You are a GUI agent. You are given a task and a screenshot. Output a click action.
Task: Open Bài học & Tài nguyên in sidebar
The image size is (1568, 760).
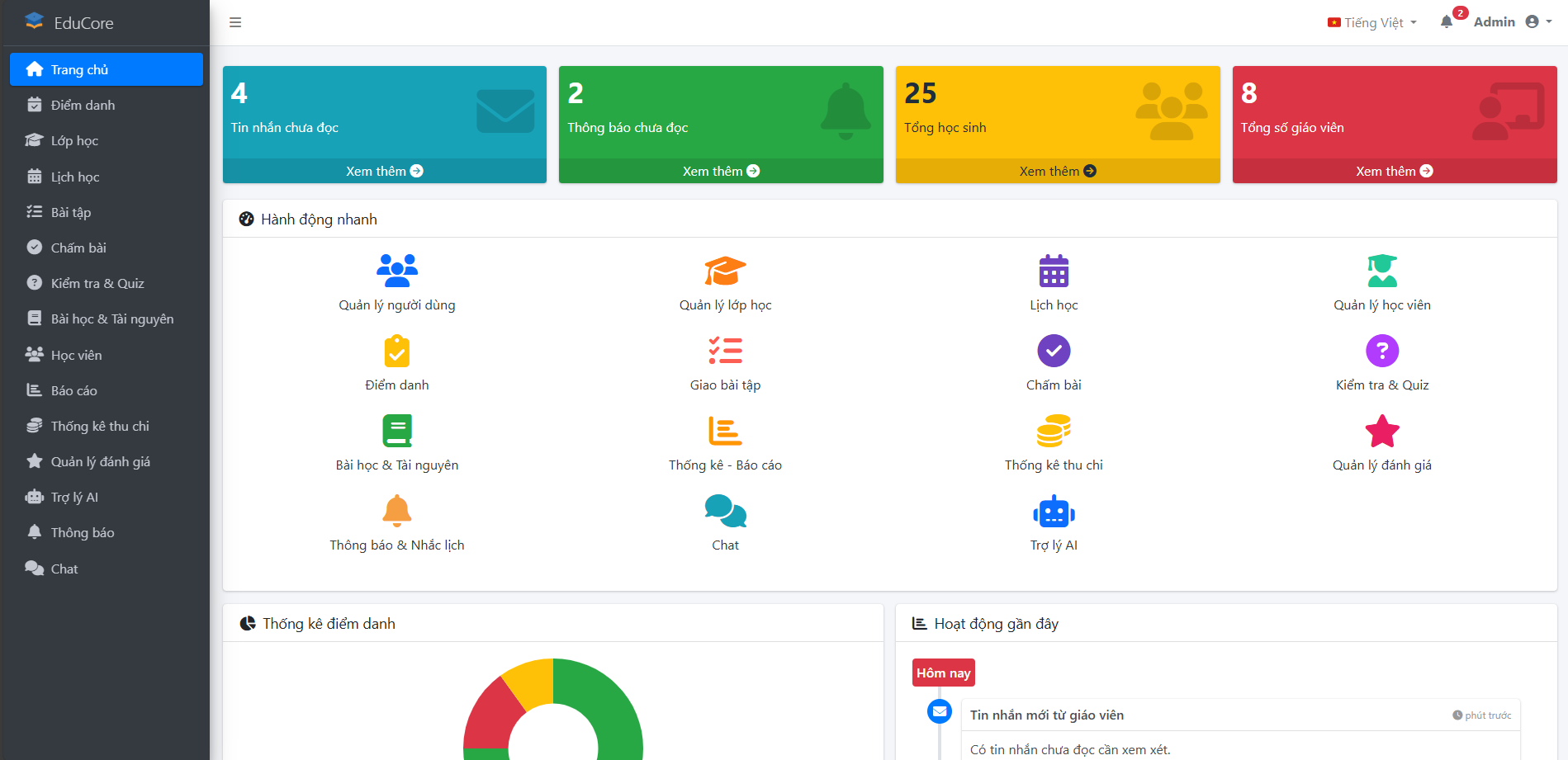click(x=107, y=319)
